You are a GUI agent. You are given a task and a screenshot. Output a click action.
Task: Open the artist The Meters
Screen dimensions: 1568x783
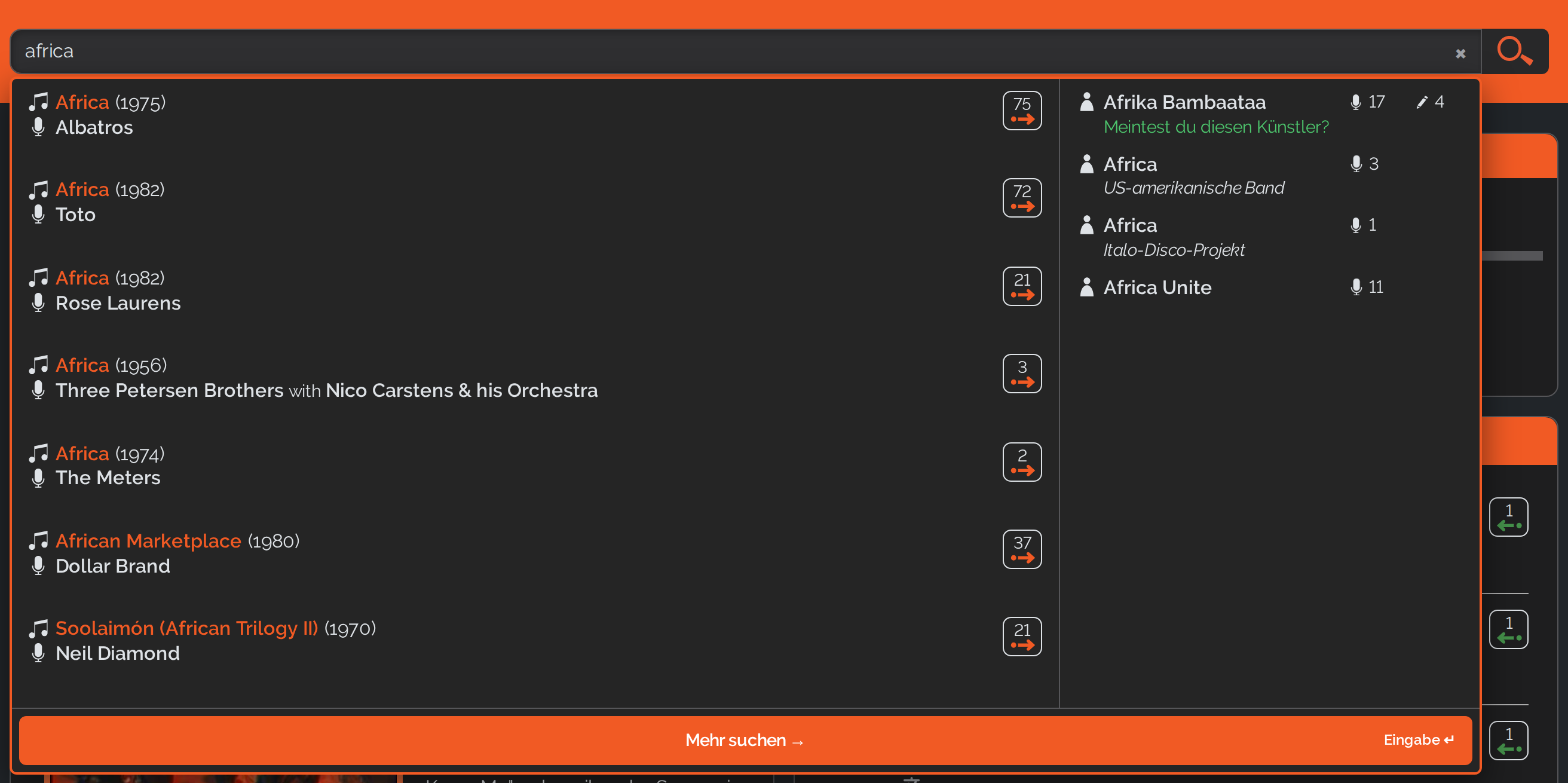pos(108,478)
